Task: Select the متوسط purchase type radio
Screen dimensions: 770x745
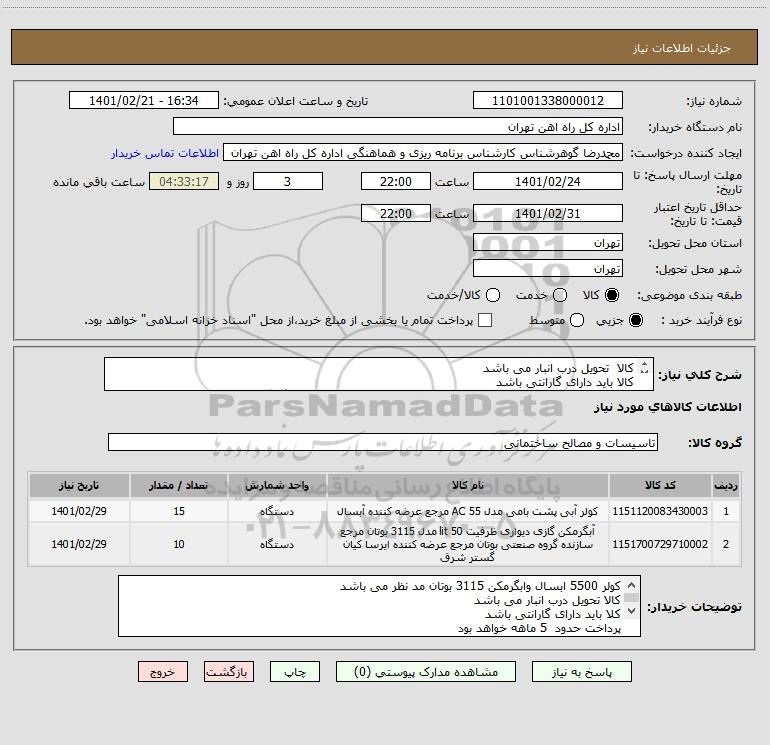Action: coord(577,320)
